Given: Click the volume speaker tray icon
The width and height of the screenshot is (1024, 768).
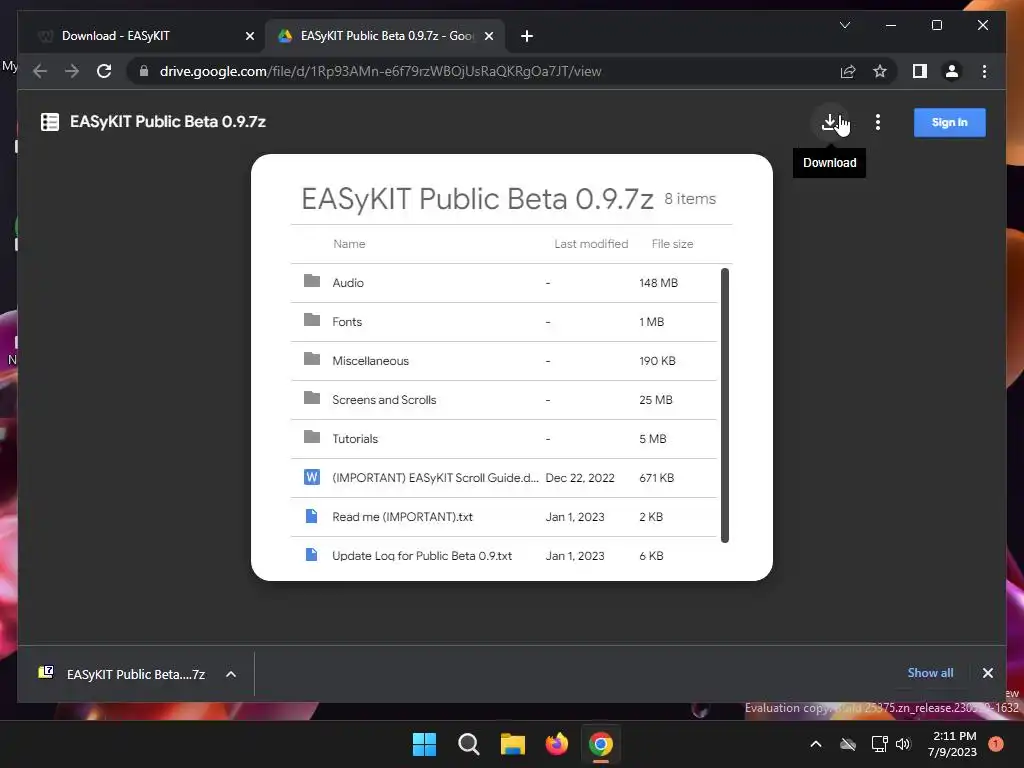Looking at the screenshot, I should [903, 744].
